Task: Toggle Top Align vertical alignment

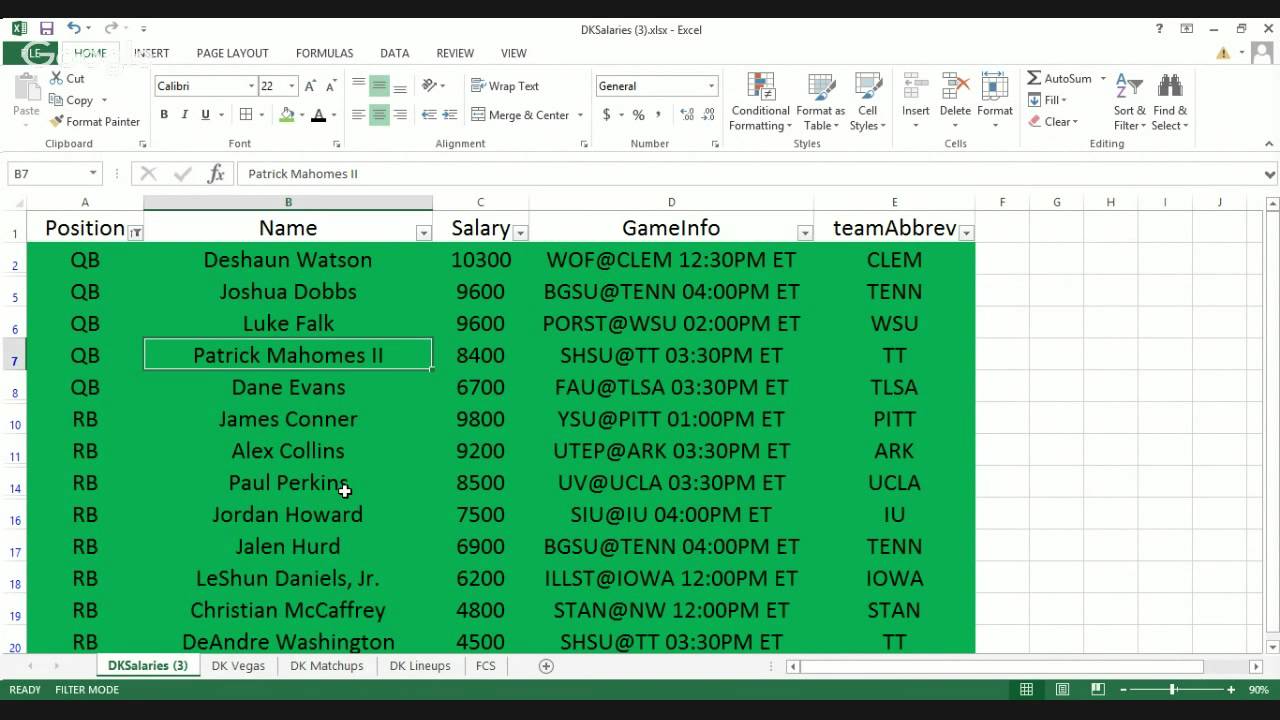Action: (358, 86)
